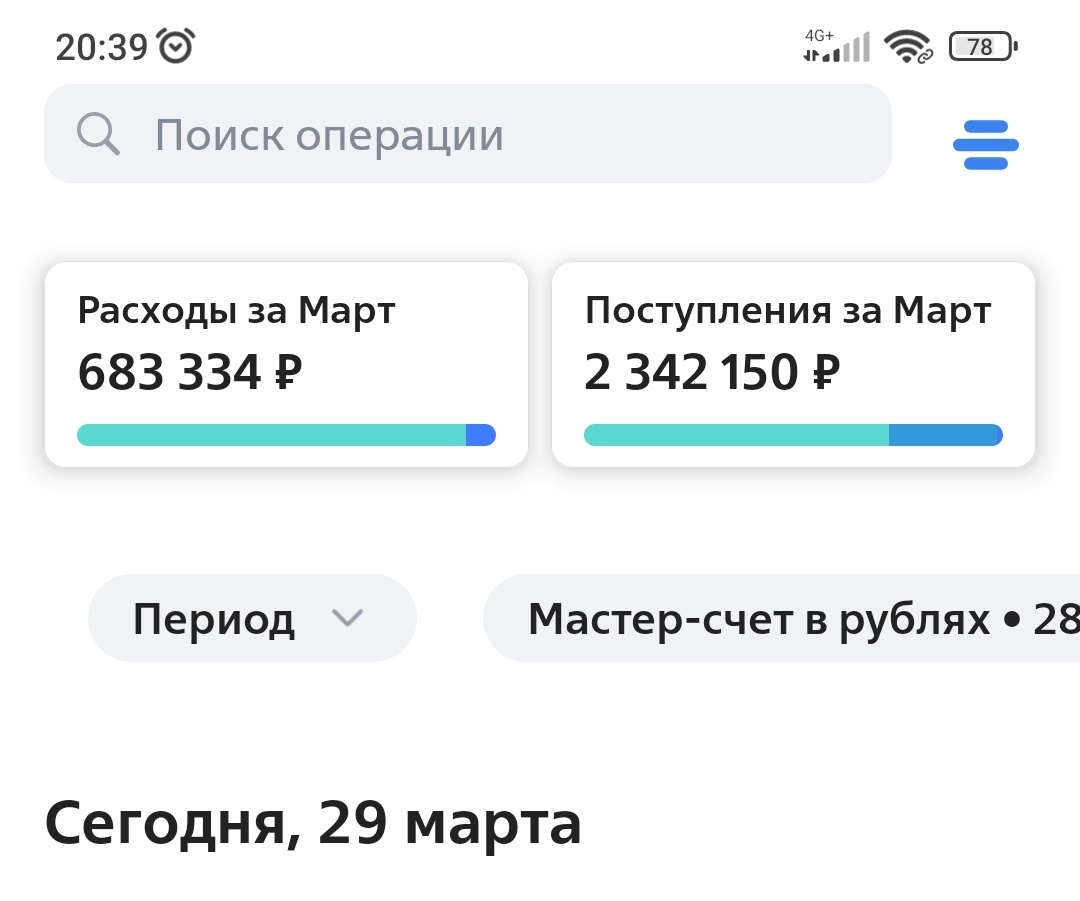
Task: Tap the blue segment of expenses bar
Action: tap(481, 435)
